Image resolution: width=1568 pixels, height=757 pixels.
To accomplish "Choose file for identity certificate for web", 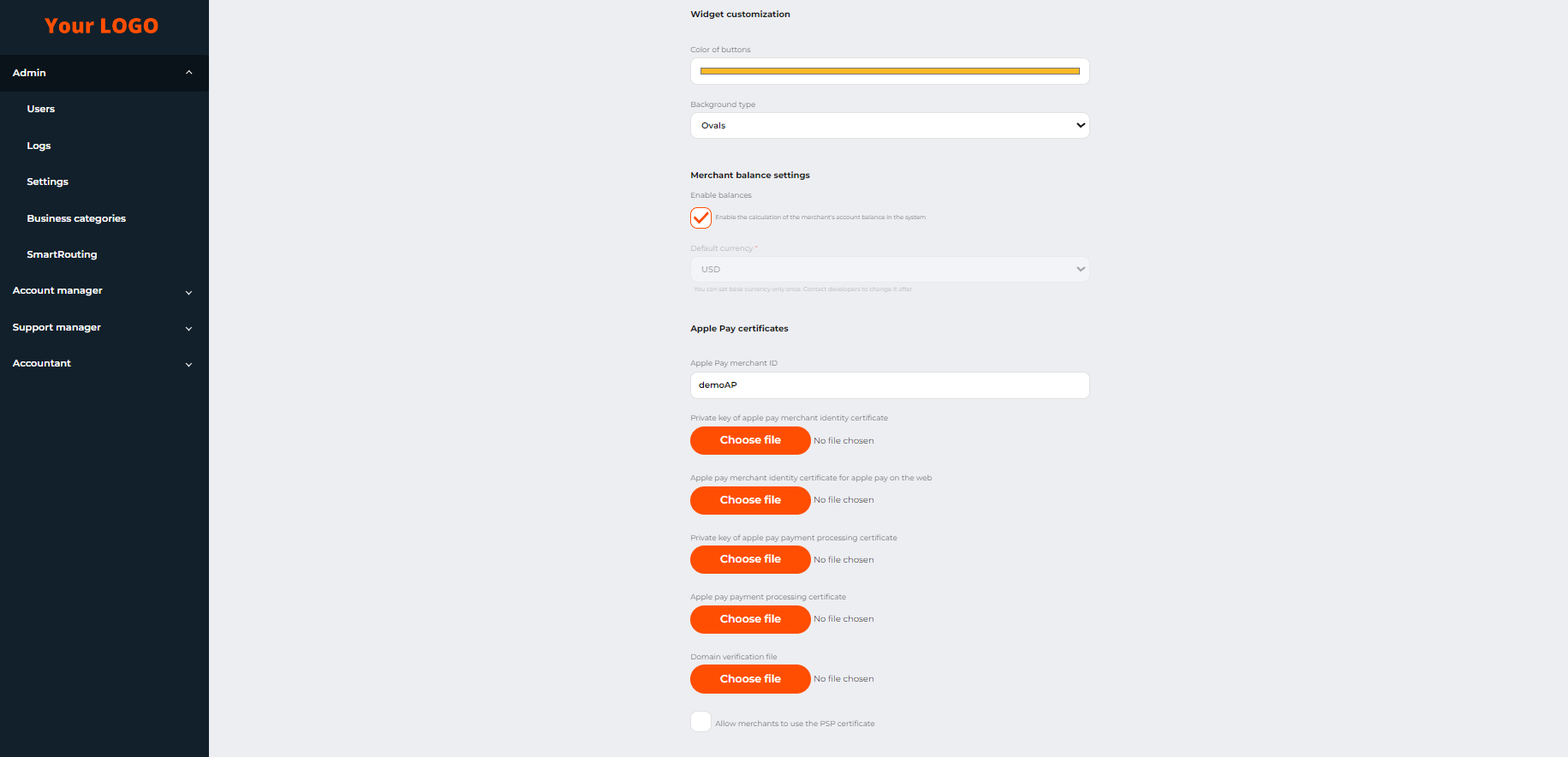I will click(x=750, y=500).
